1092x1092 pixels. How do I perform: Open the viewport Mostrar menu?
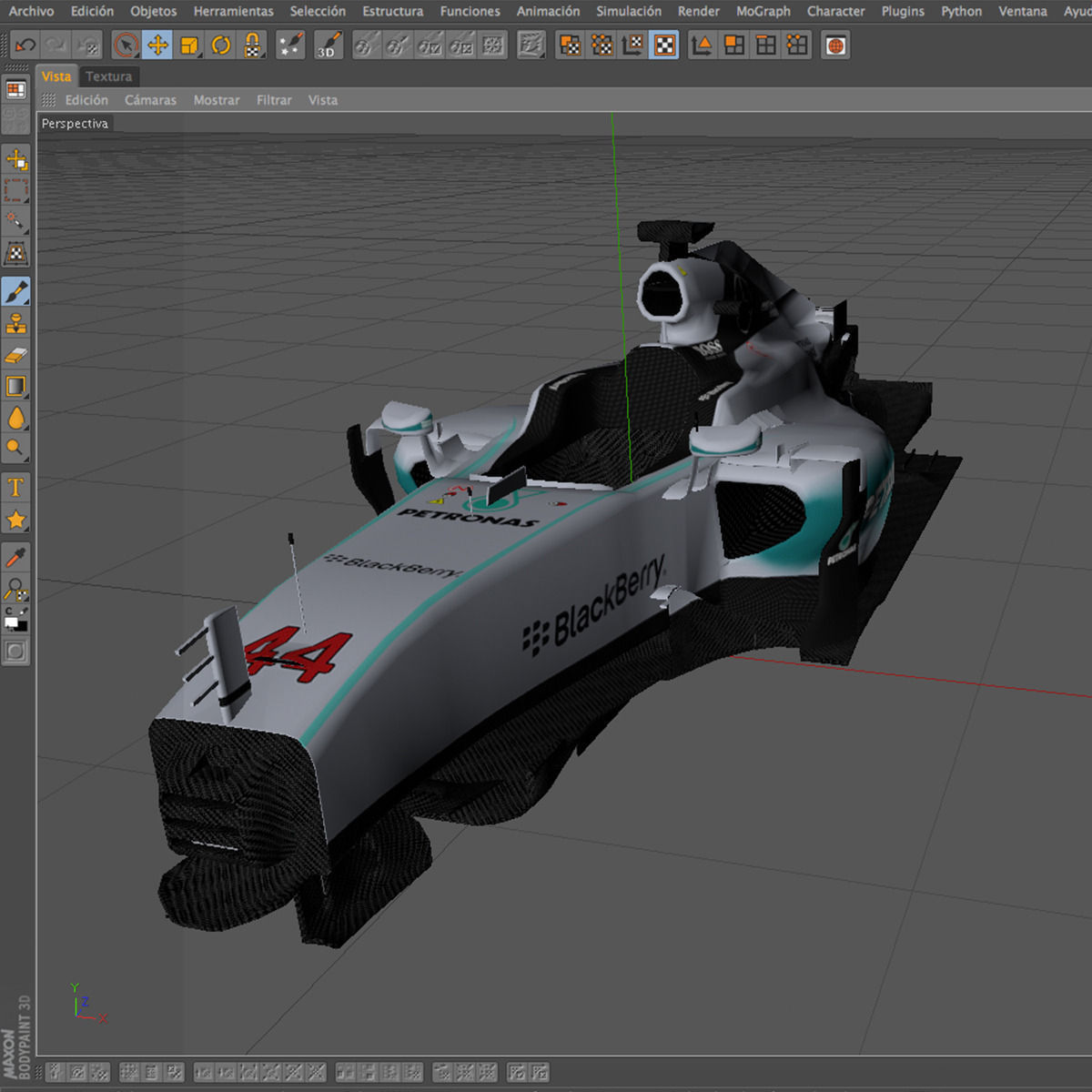[217, 100]
